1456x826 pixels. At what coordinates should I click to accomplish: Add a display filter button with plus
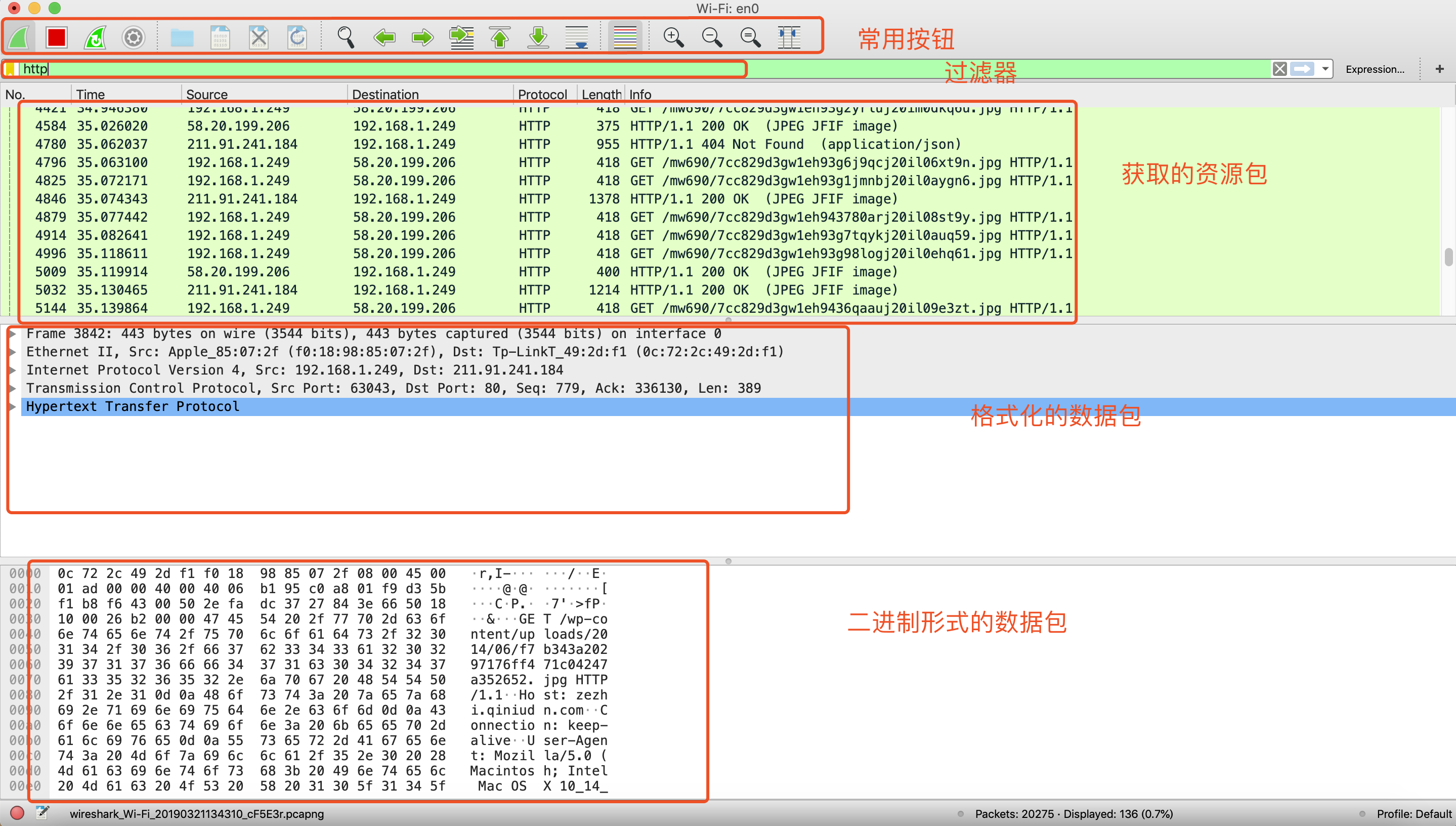(1439, 69)
